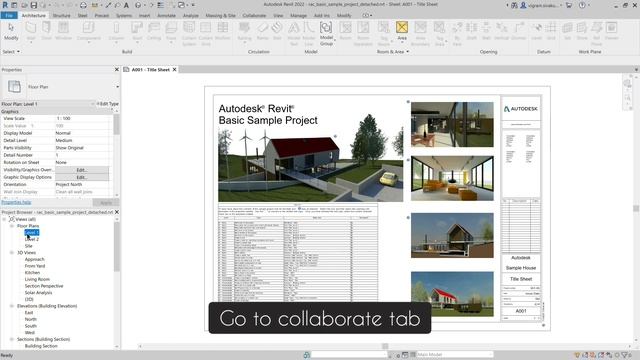
Task: Select the Mullion tool
Action: (222, 31)
